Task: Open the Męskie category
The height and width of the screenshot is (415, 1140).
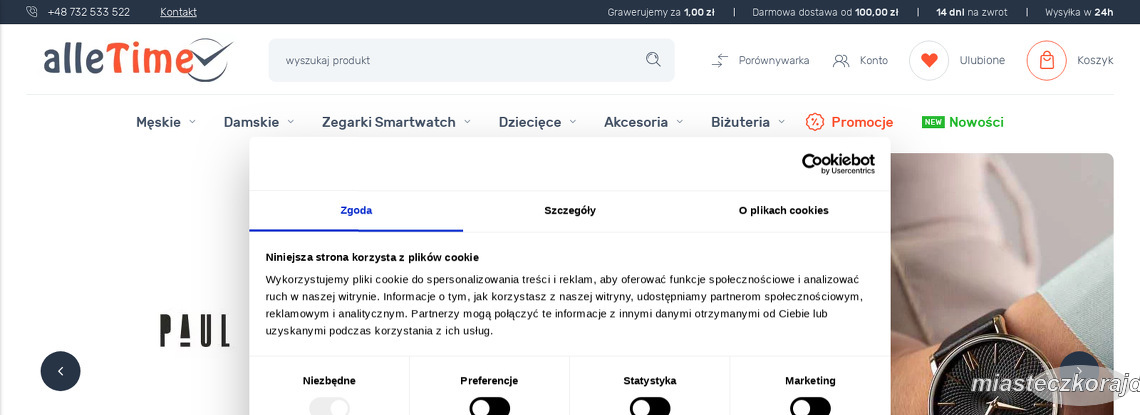Action: pyautogui.click(x=158, y=122)
